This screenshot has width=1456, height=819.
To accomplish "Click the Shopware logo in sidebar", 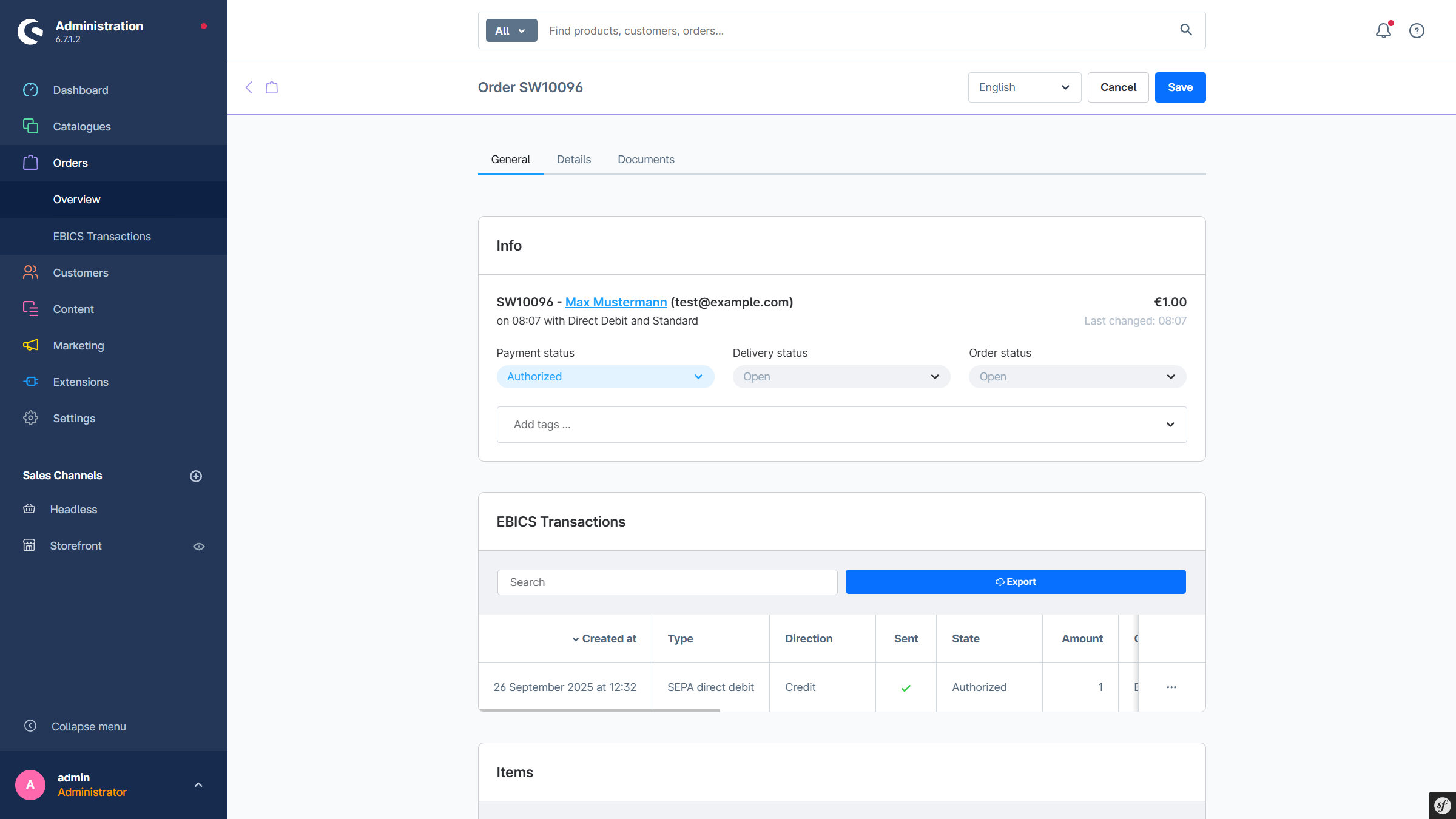I will (x=30, y=32).
